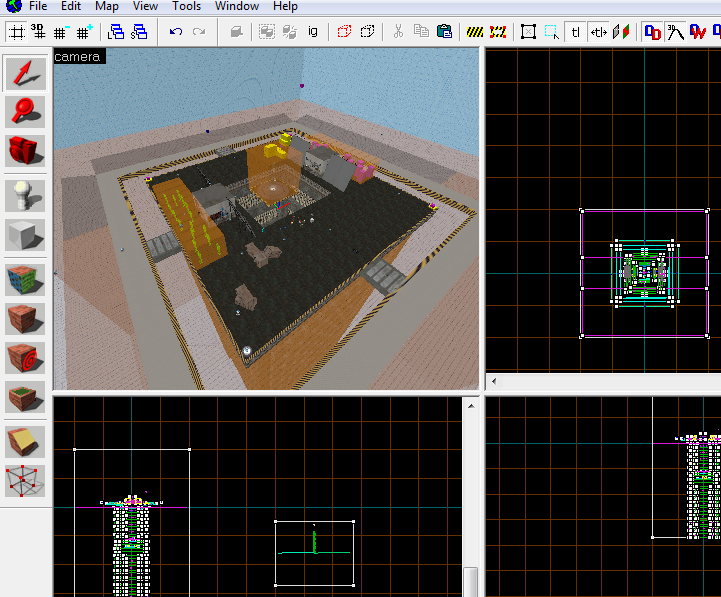Activate the Magnify tool
This screenshot has width=721, height=597.
point(24,110)
